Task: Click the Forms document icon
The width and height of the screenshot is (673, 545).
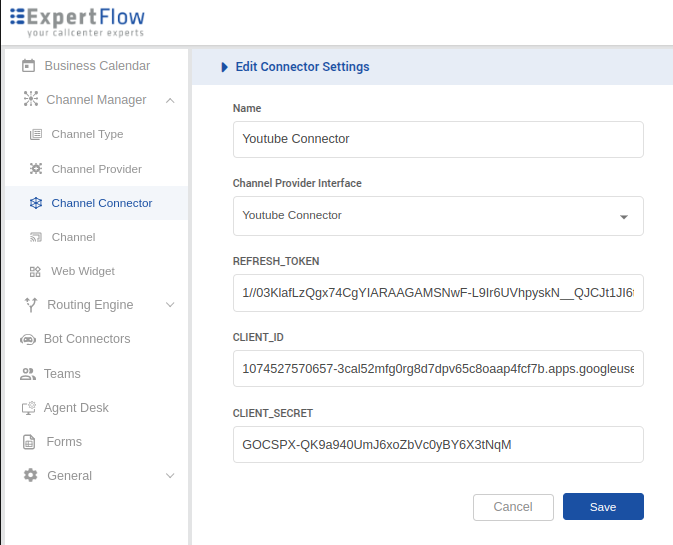Action: point(29,442)
